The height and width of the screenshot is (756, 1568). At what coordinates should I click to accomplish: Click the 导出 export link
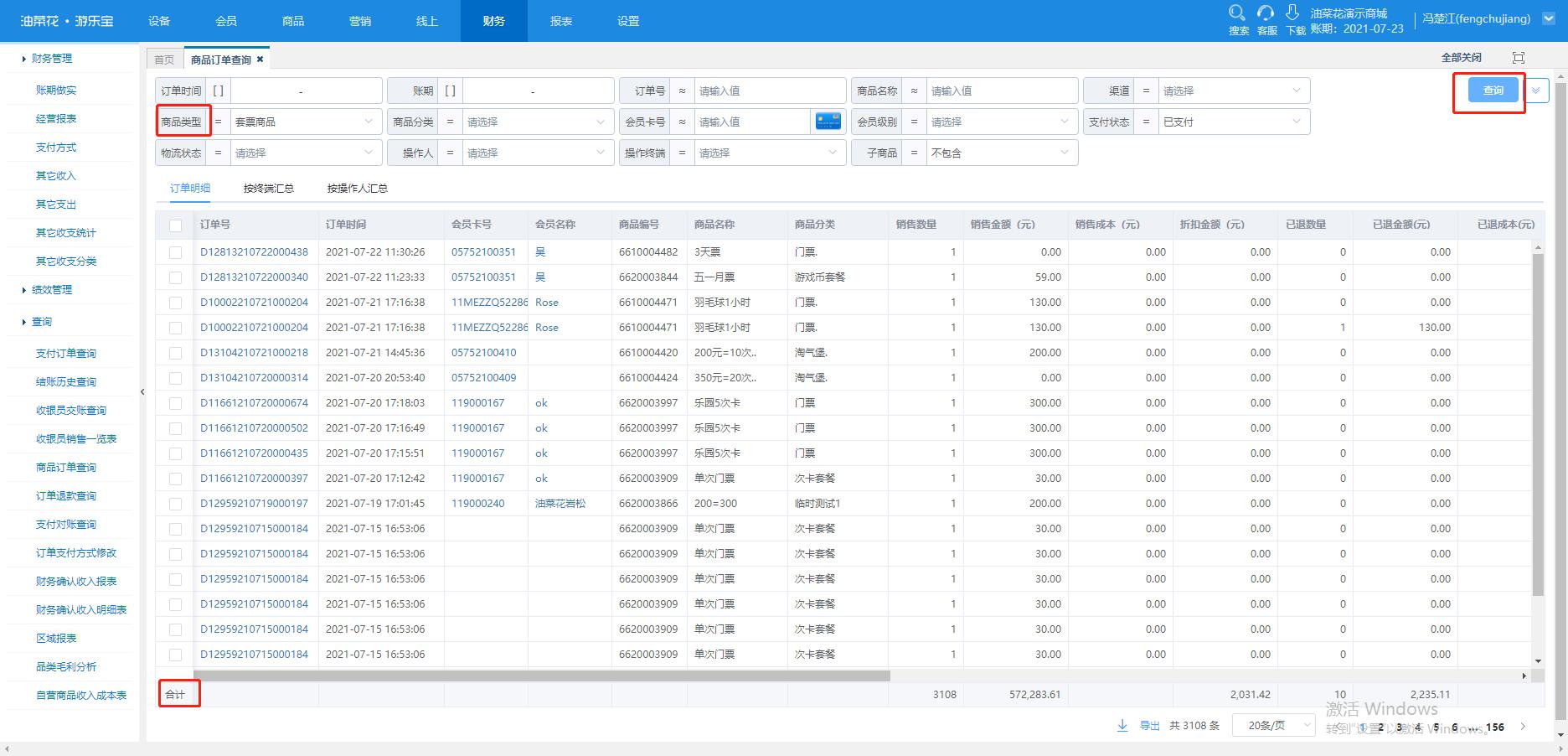(1150, 726)
